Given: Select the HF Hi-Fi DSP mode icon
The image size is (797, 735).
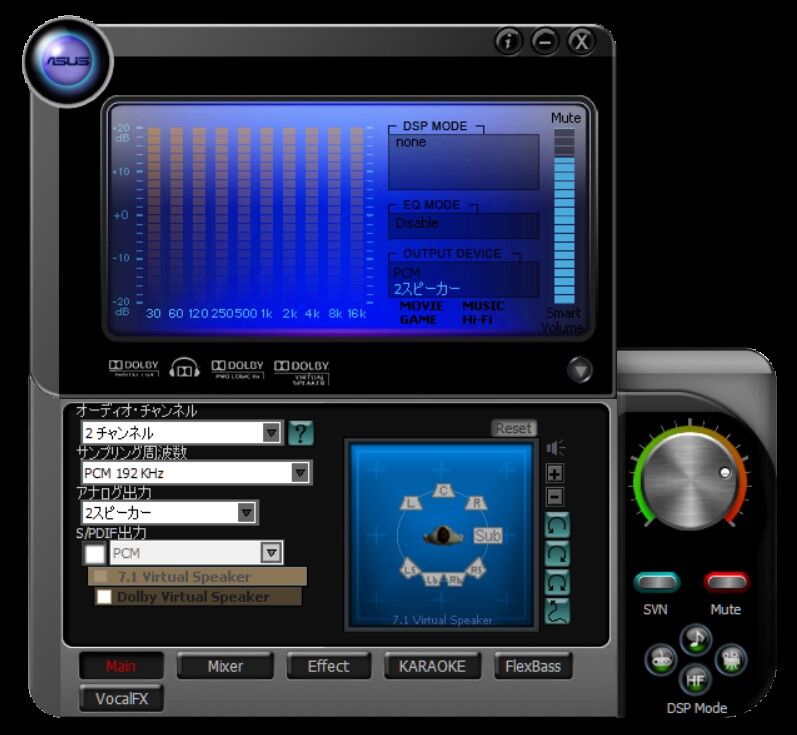Looking at the screenshot, I should point(695,680).
